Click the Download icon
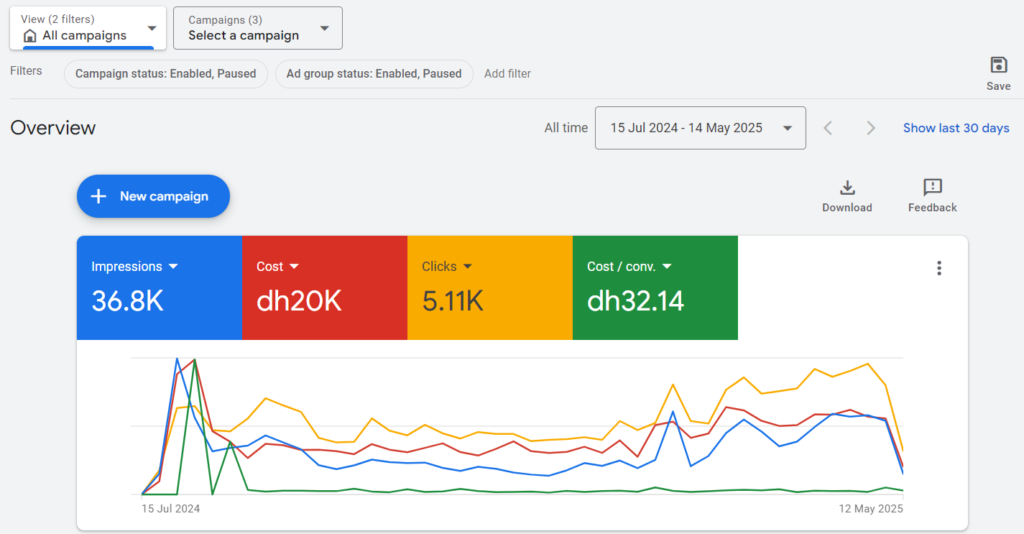 coord(847,188)
